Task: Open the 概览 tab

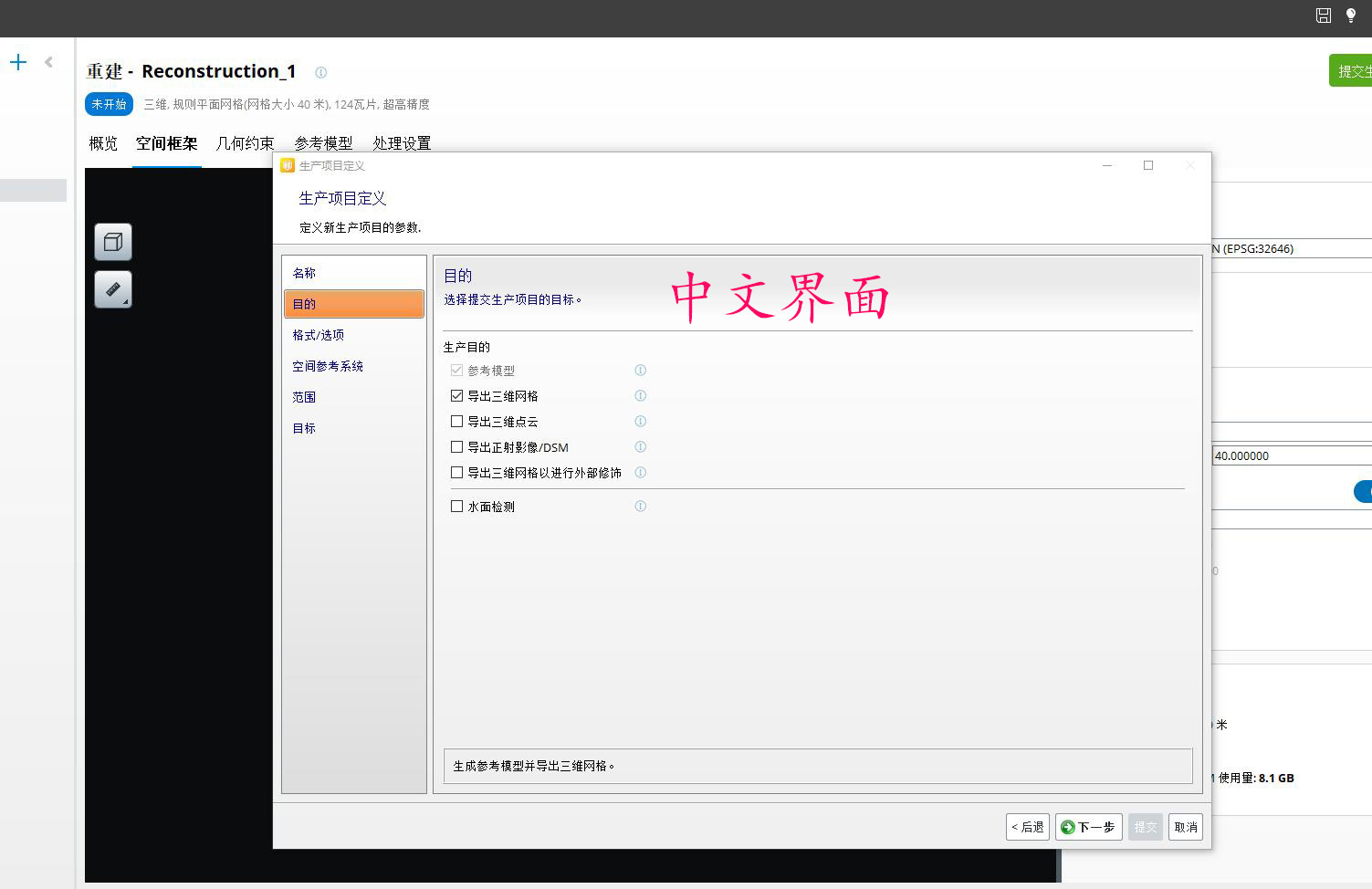Action: tap(103, 143)
